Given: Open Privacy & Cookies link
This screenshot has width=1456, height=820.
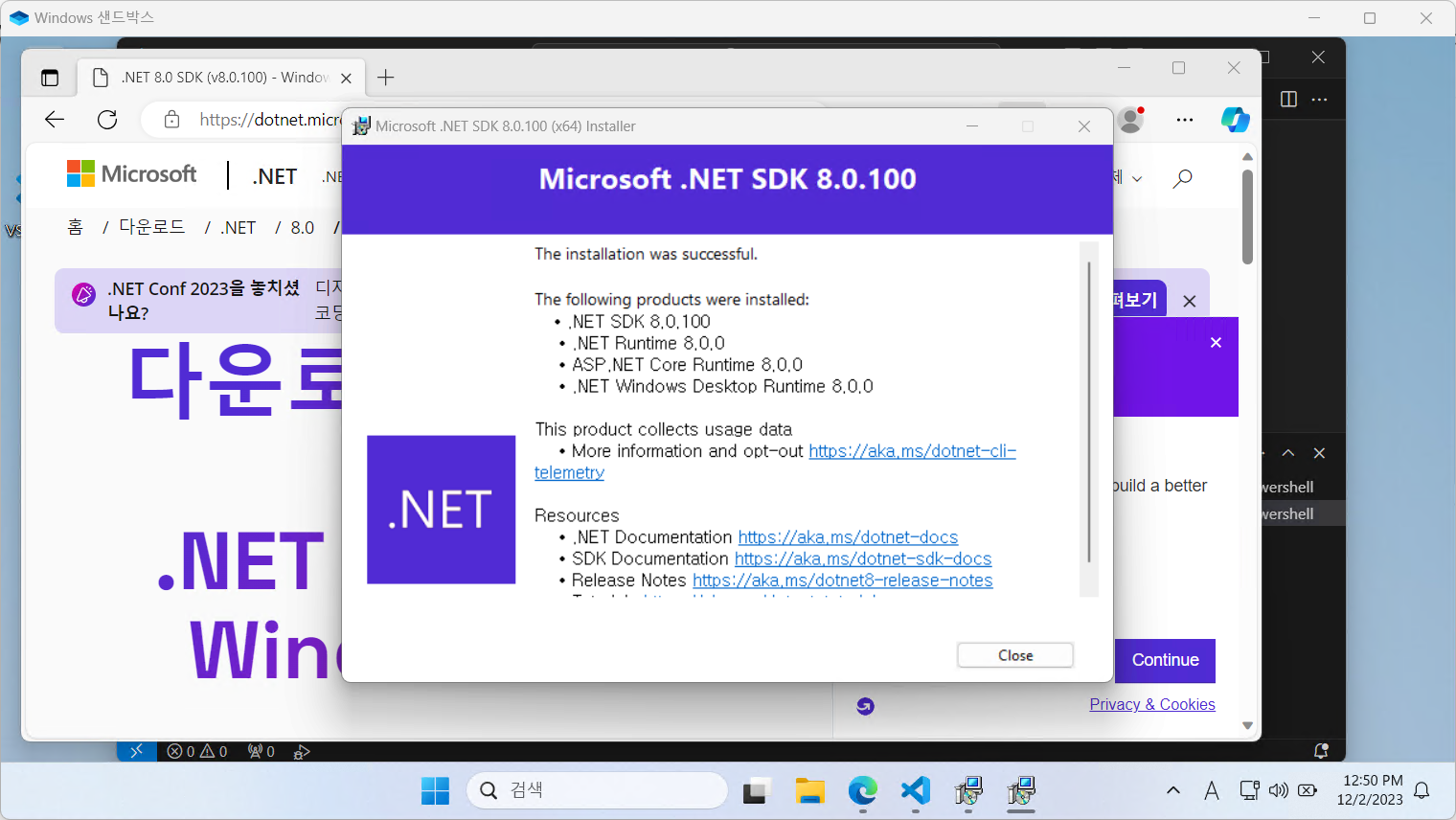Looking at the screenshot, I should (x=1152, y=704).
